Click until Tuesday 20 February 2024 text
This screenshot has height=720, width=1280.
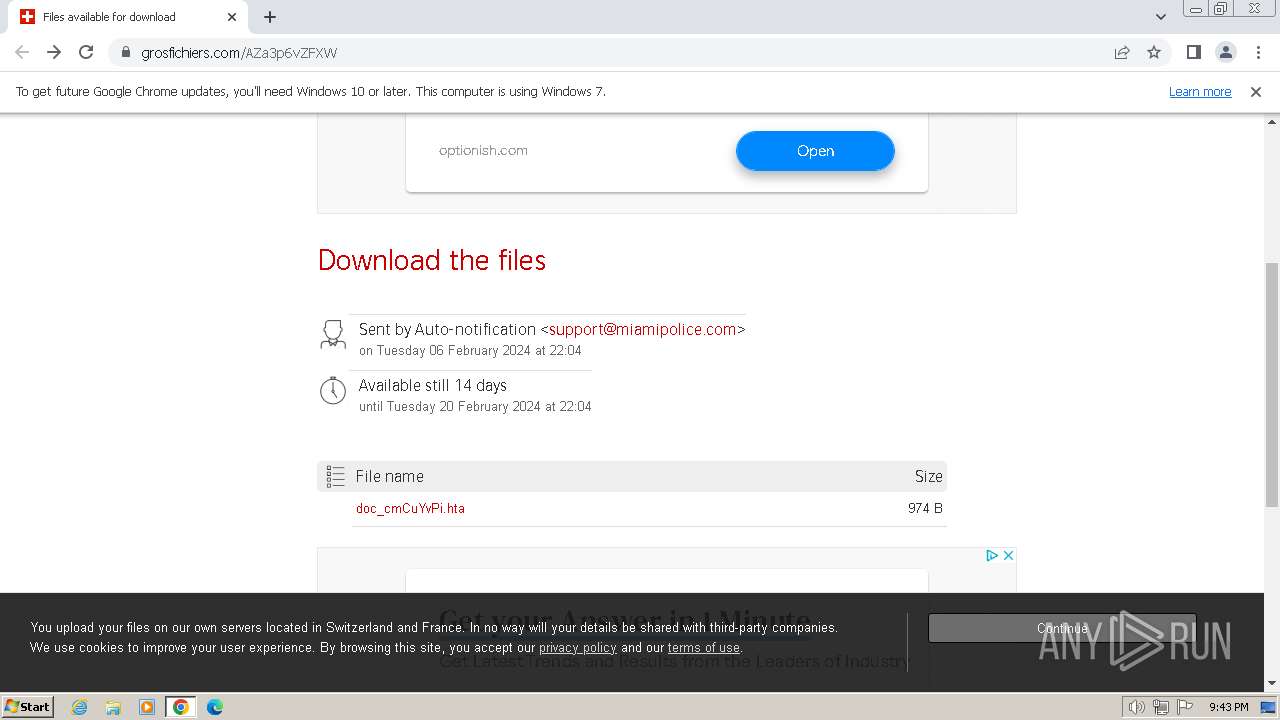point(475,406)
